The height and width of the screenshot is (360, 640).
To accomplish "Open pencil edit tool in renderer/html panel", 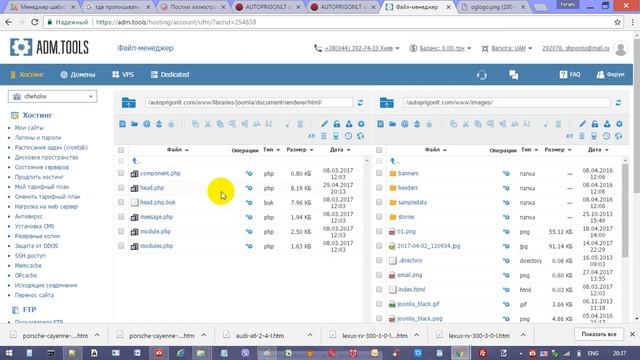I will pyautogui.click(x=324, y=124).
